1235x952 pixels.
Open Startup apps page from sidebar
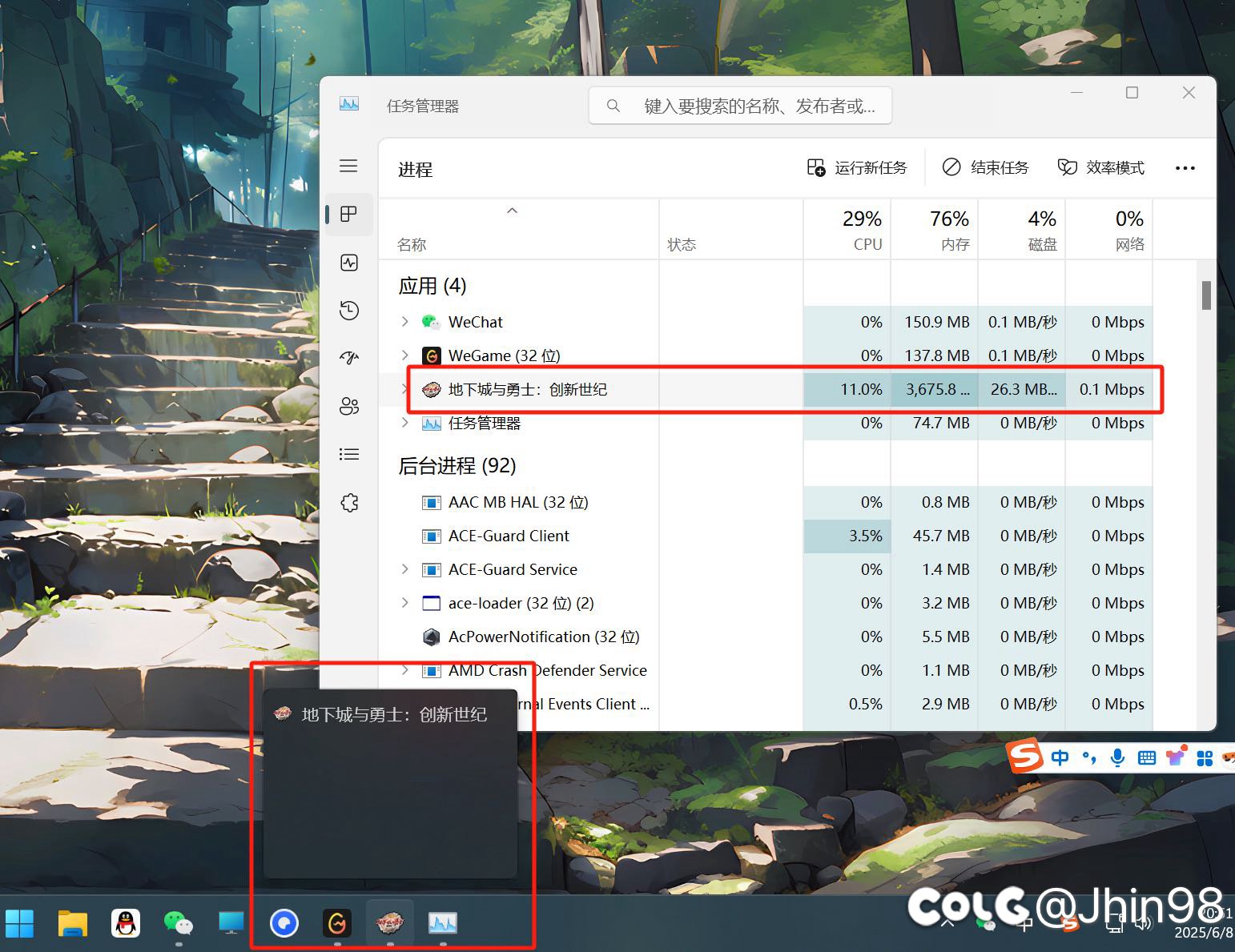(349, 358)
